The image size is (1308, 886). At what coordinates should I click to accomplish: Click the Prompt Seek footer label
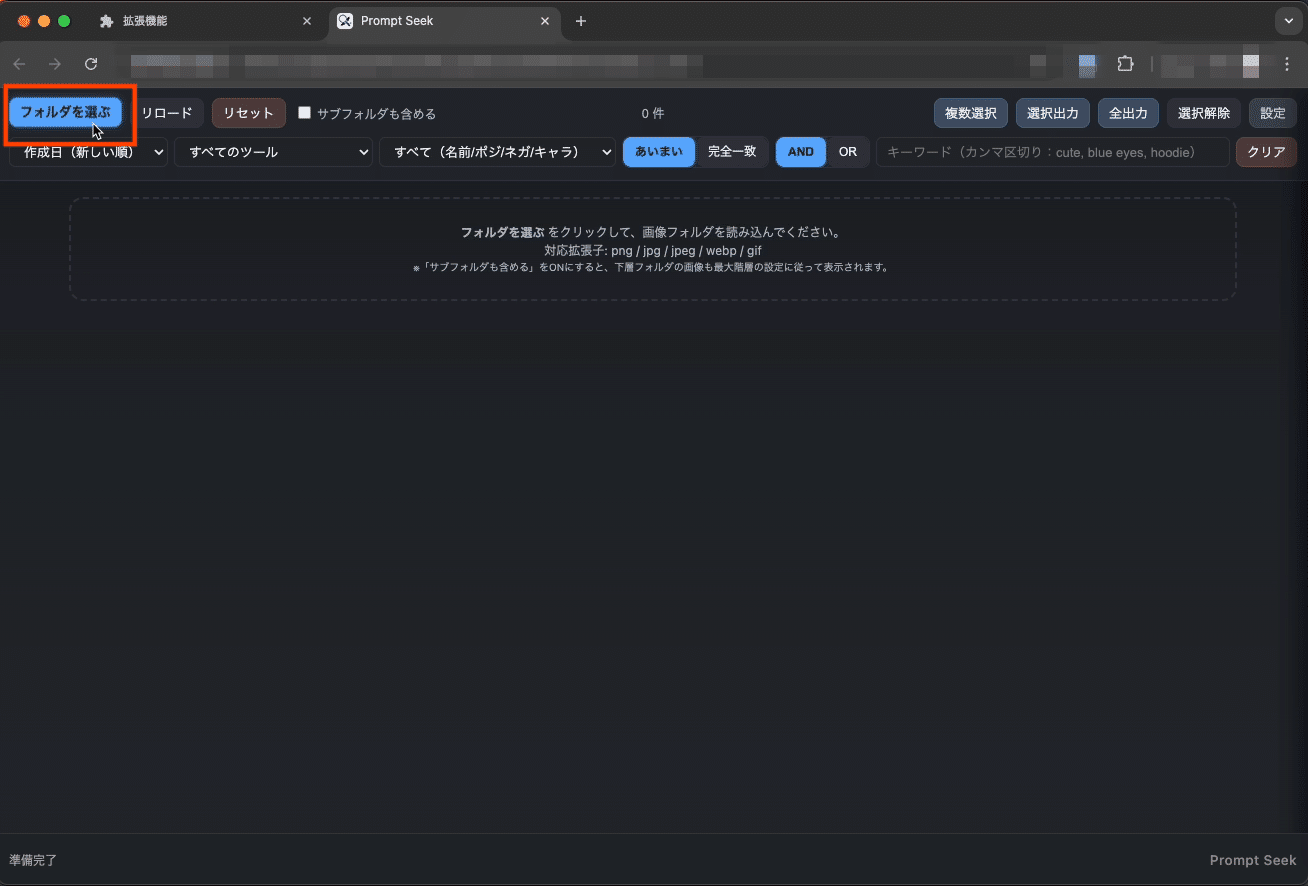(1253, 860)
